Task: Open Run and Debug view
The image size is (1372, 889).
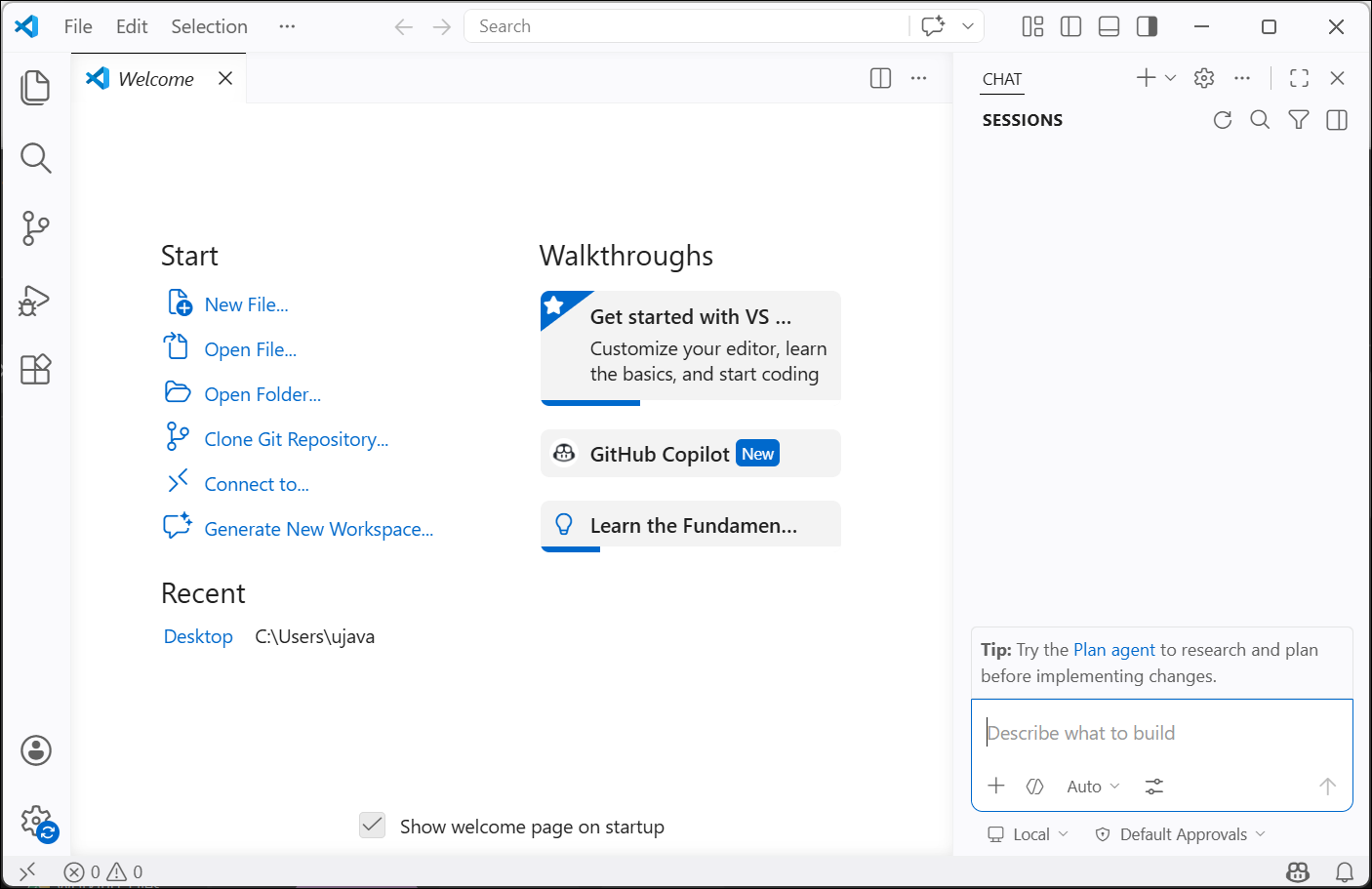Action: (36, 300)
